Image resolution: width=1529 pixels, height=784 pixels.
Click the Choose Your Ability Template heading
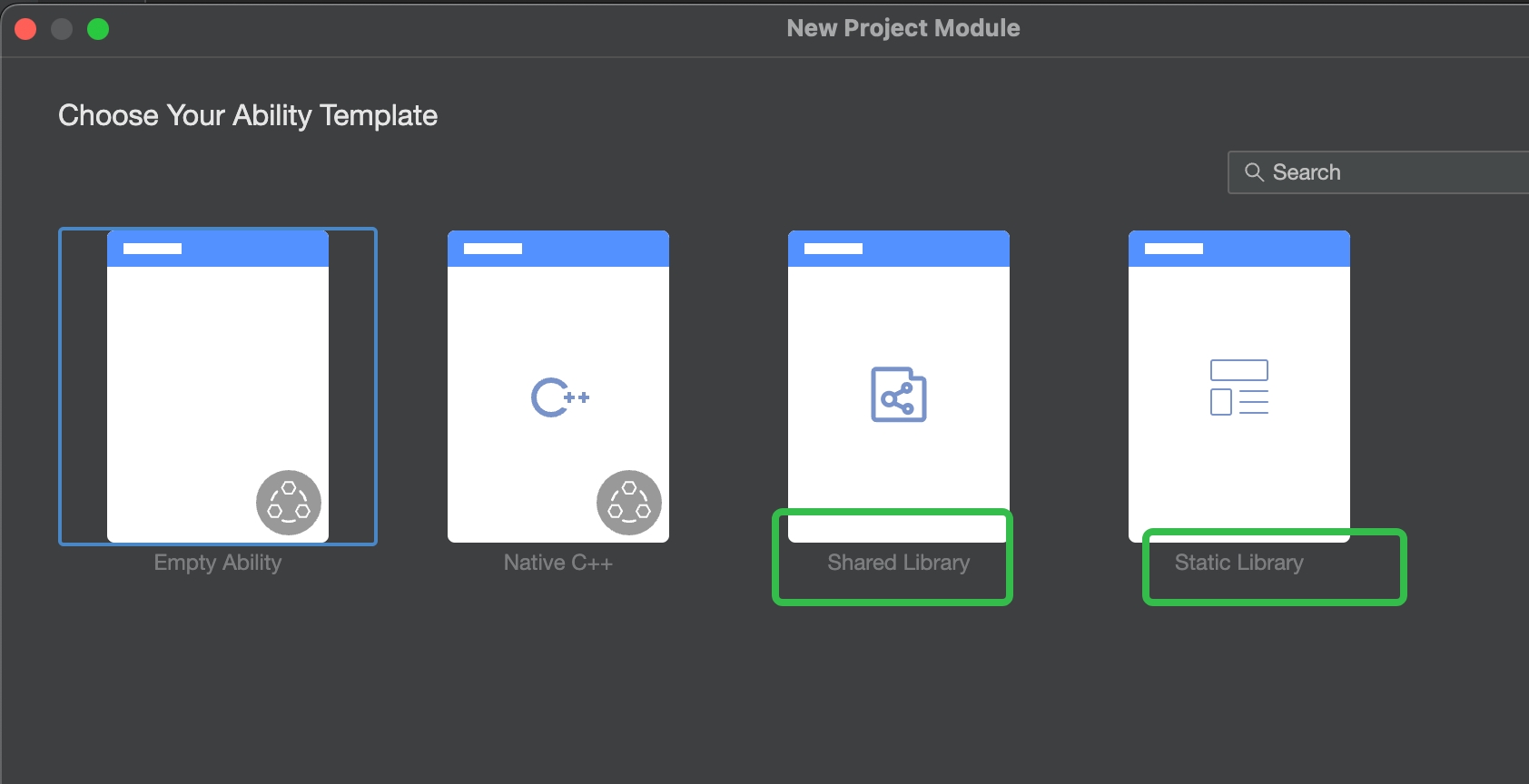(x=248, y=115)
